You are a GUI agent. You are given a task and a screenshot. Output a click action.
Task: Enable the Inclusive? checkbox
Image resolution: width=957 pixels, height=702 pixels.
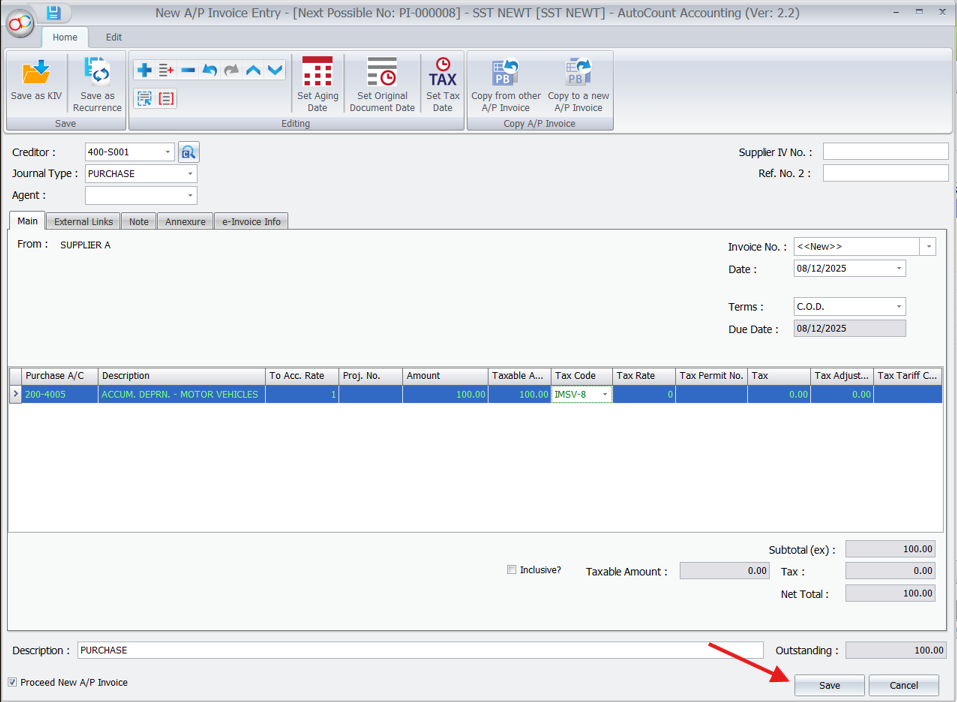point(511,569)
